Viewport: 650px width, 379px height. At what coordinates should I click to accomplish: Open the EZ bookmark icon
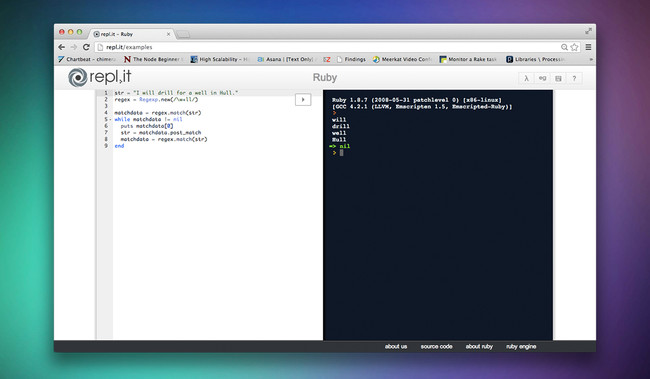[327, 59]
